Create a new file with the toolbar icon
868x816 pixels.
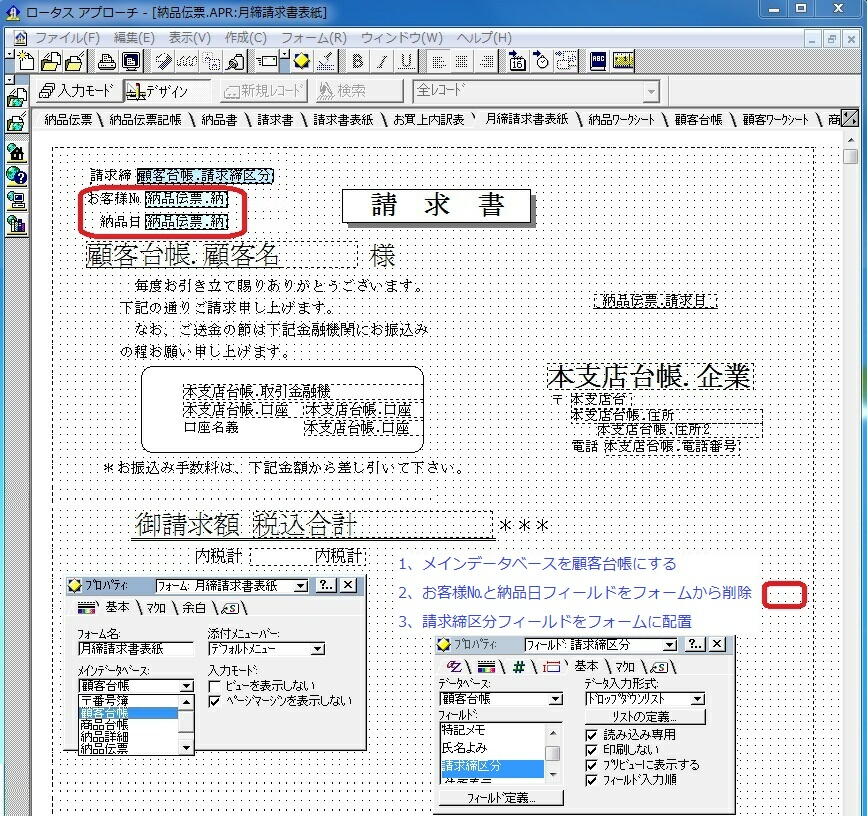25,60
